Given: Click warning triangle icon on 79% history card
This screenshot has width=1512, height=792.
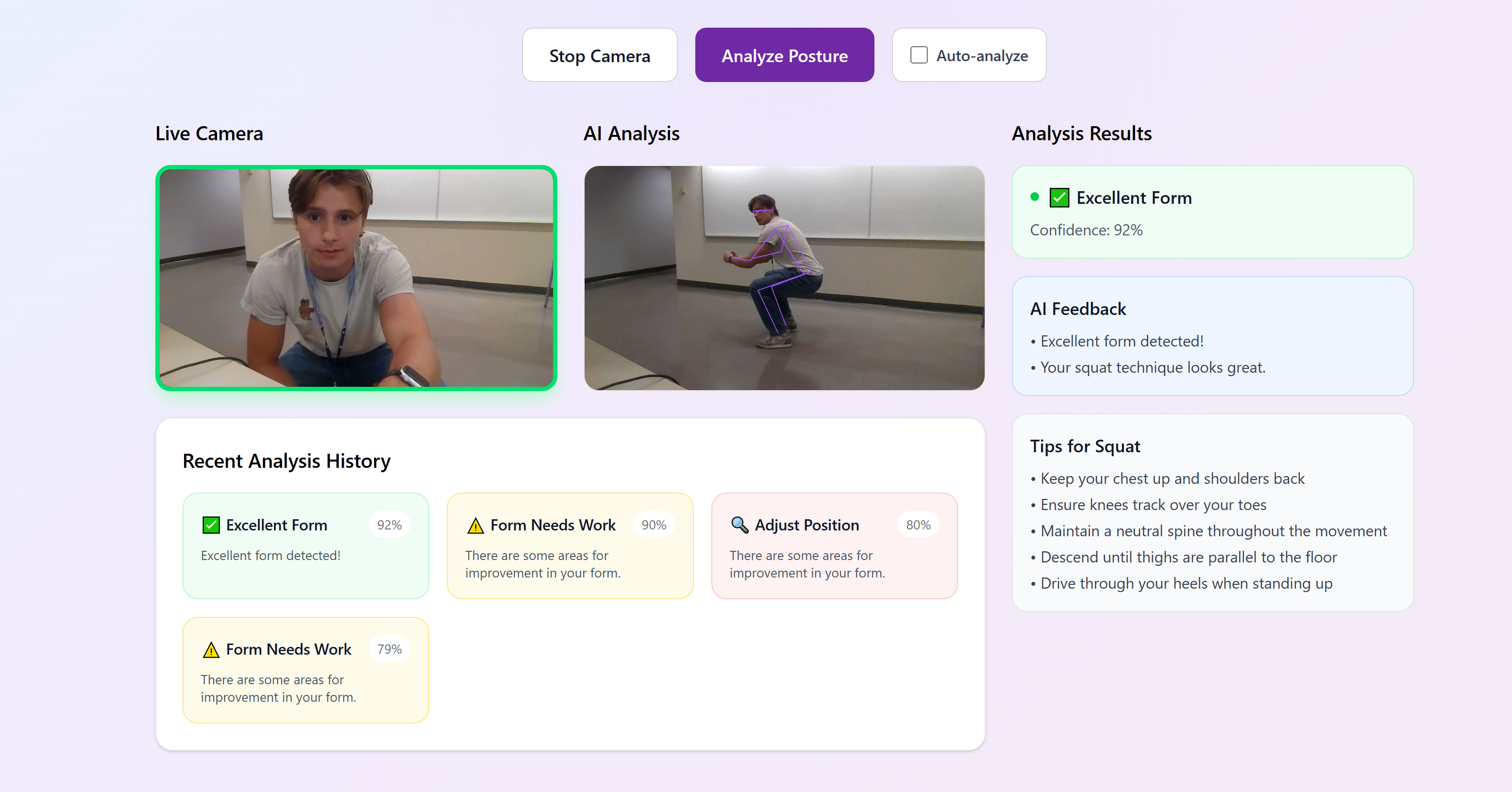Looking at the screenshot, I should [211, 650].
